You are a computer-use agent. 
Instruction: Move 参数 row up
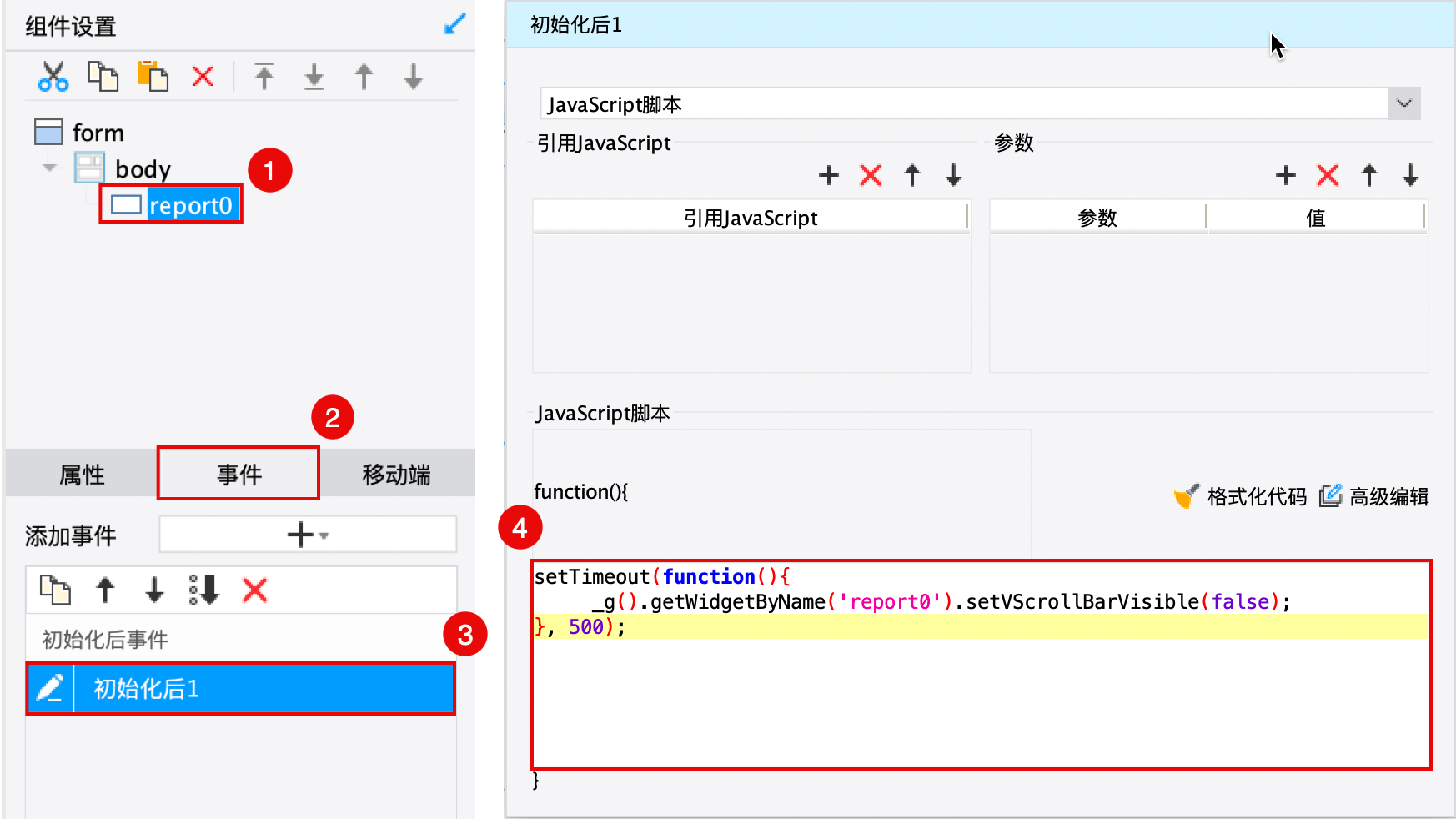pos(1368,175)
